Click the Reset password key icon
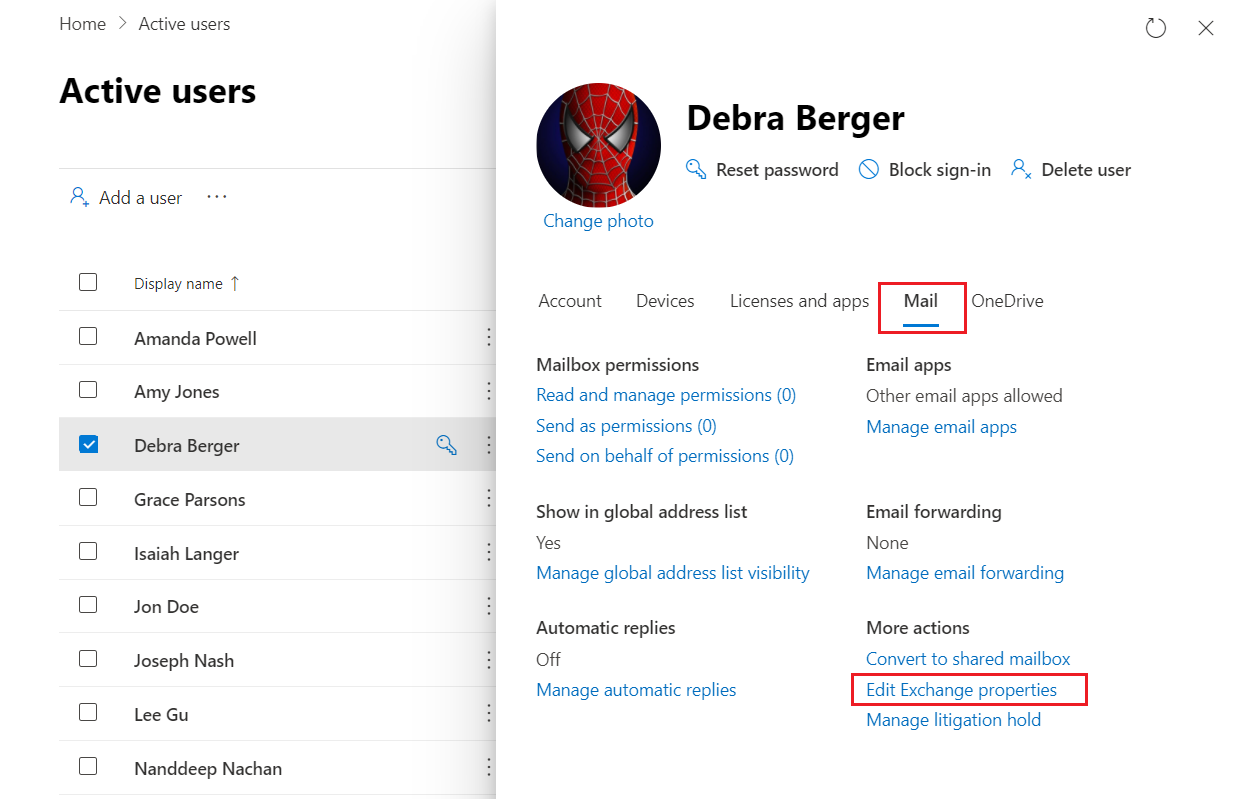The width and height of the screenshot is (1235, 799). click(x=696, y=169)
